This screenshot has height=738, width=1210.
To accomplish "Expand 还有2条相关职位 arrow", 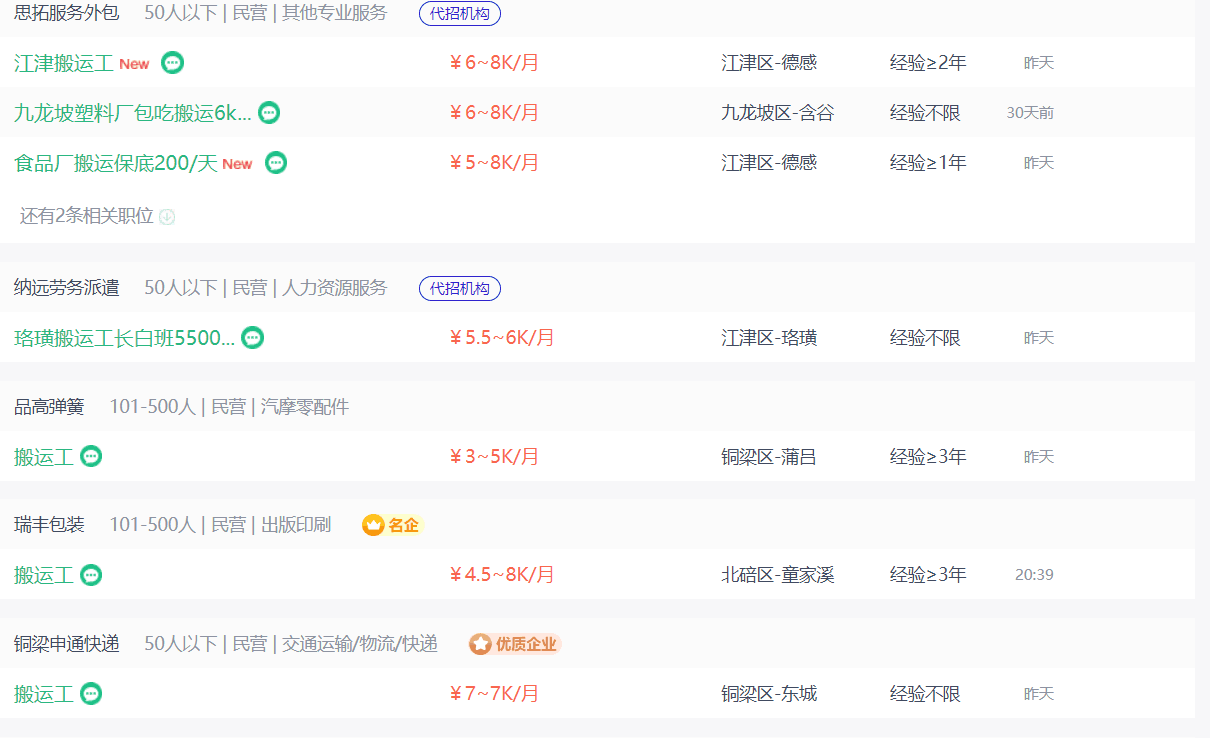I will tap(167, 217).
